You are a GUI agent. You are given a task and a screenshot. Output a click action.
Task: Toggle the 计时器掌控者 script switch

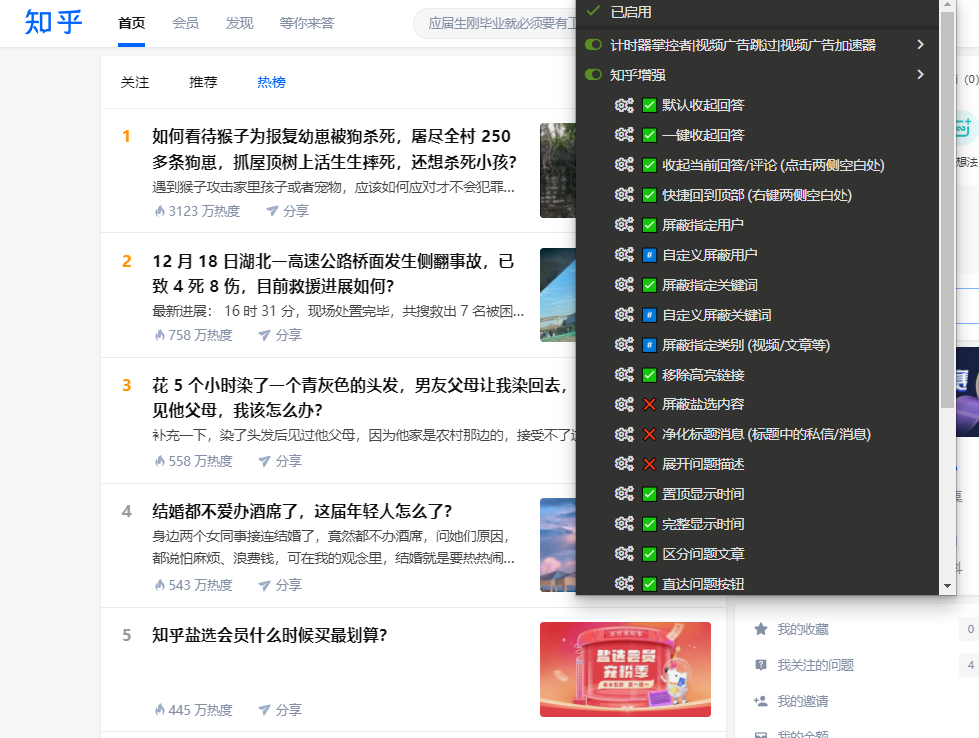(593, 44)
